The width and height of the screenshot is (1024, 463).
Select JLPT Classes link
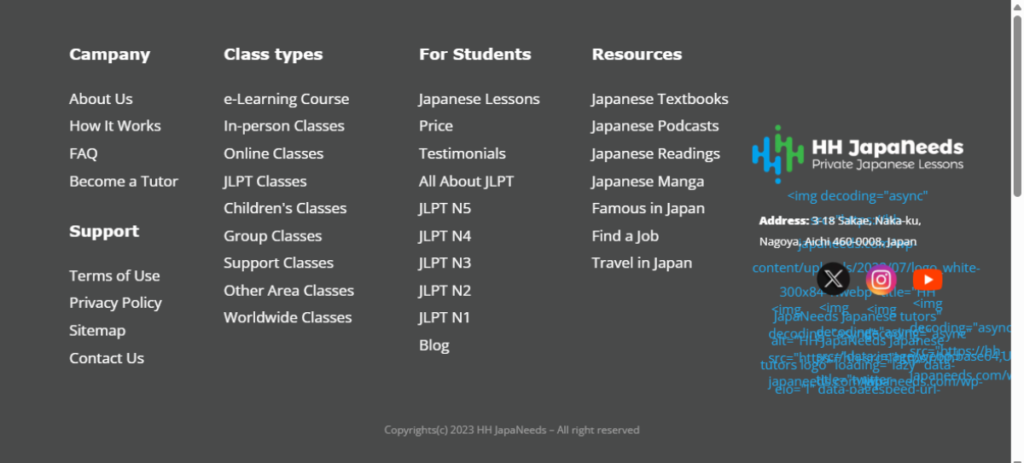tap(265, 182)
